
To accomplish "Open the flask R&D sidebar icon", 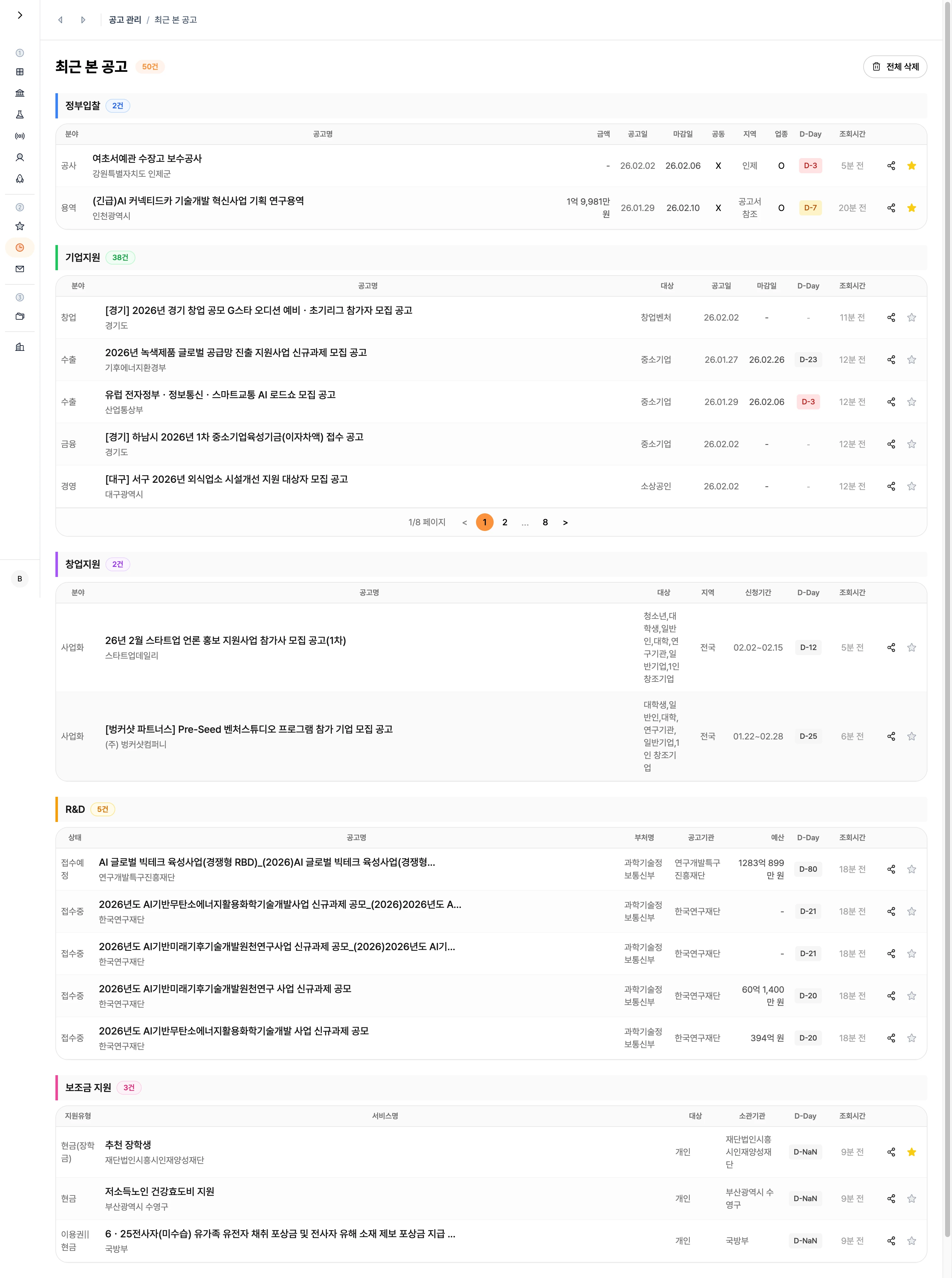I will (20, 114).
